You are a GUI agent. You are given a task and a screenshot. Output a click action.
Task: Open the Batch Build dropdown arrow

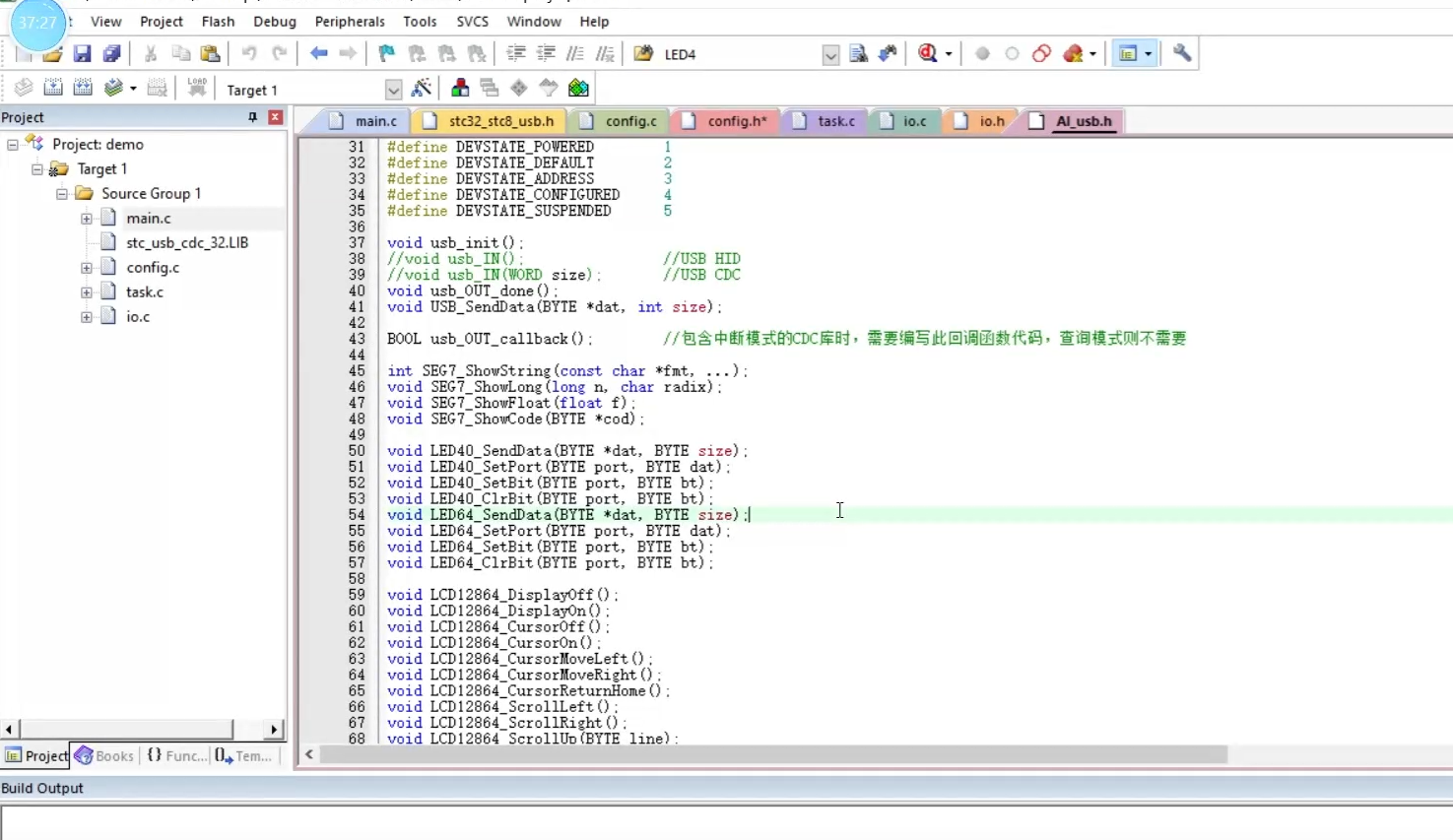[x=133, y=89]
